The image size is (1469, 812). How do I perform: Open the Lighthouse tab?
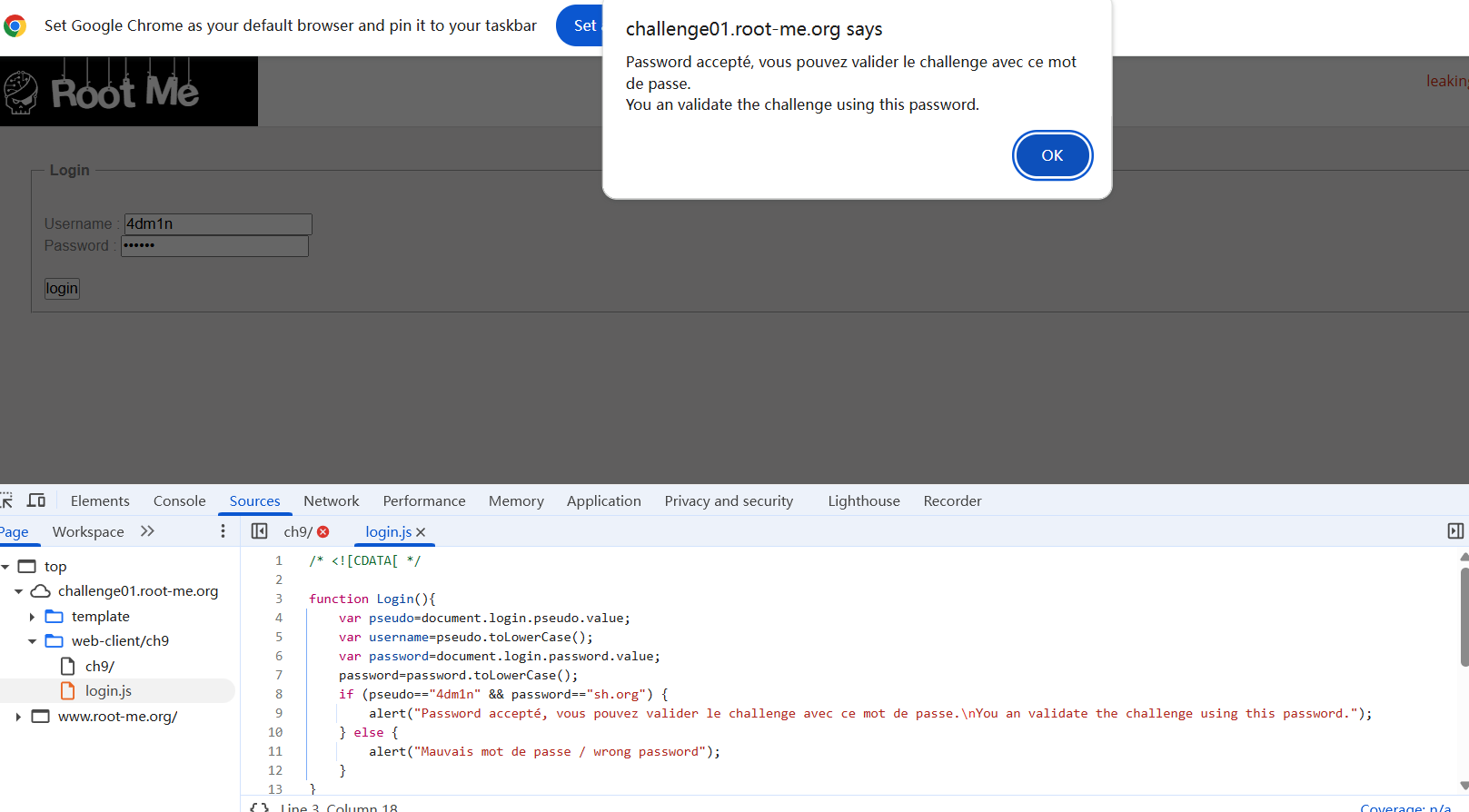click(864, 500)
